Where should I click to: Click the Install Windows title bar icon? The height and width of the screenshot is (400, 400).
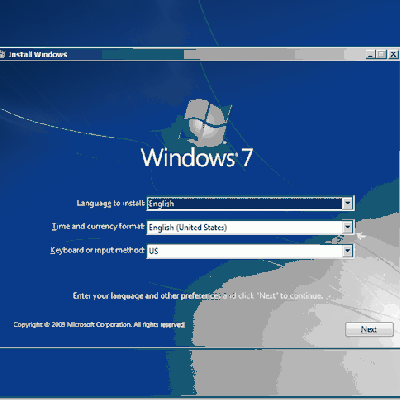2,54
